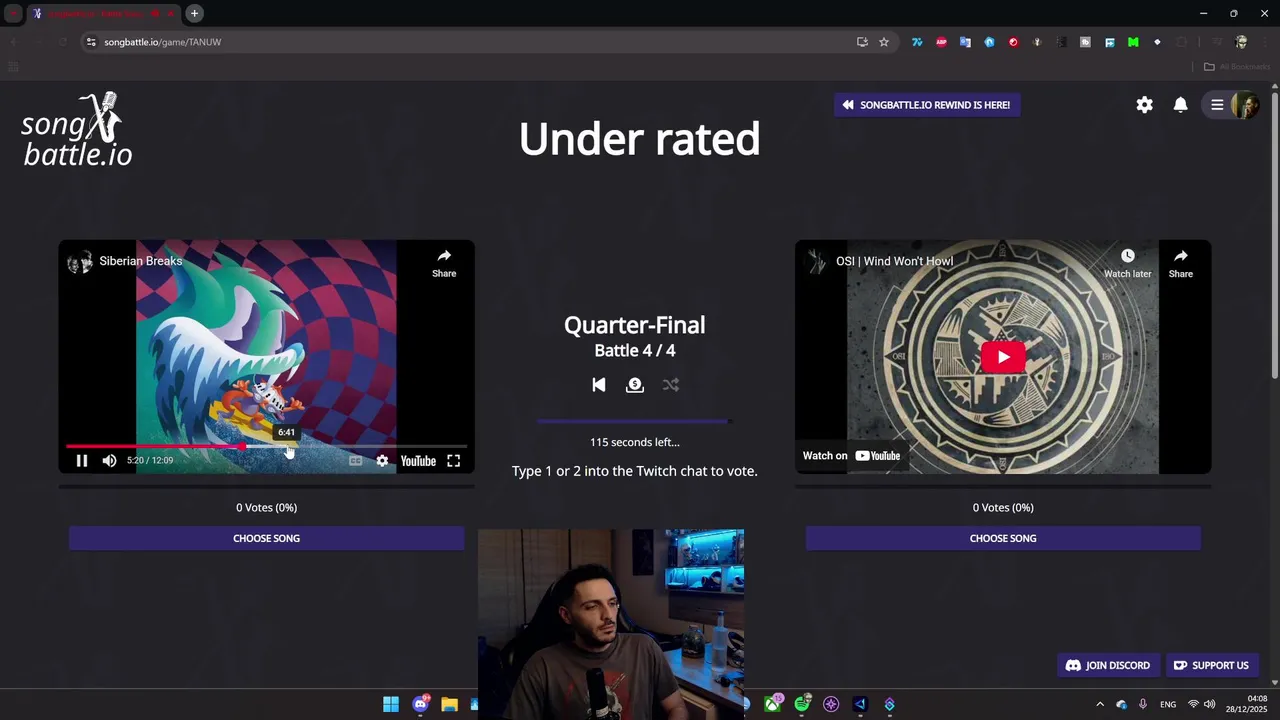Share the Siberian Breaks video
The height and width of the screenshot is (720, 1280).
(444, 263)
